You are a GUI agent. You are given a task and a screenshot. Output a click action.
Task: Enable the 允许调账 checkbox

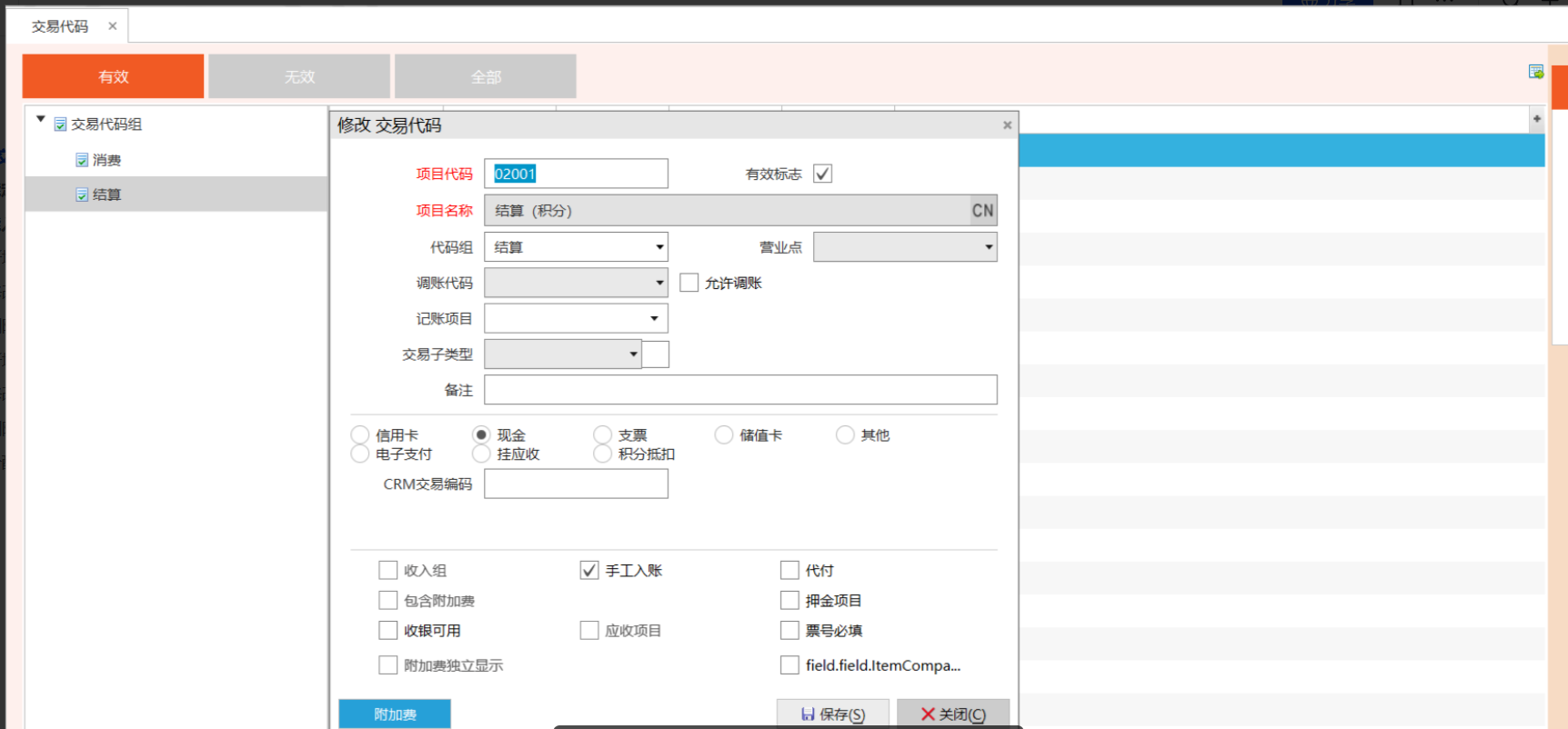pyautogui.click(x=689, y=283)
